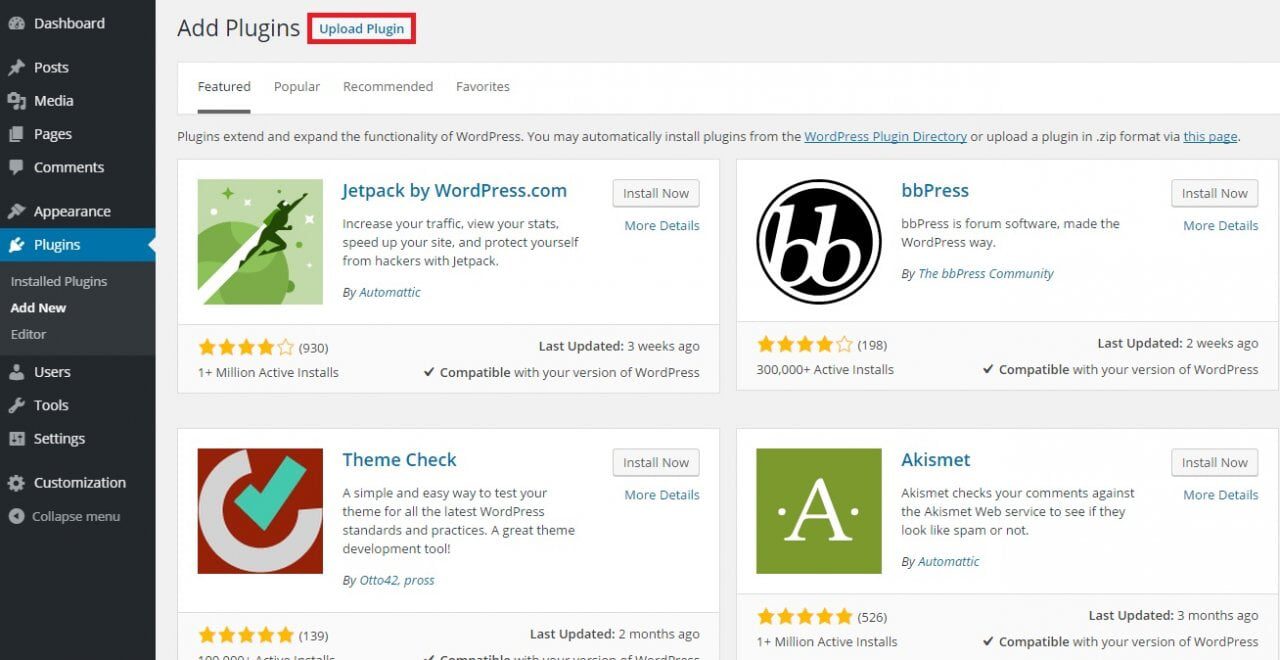The width and height of the screenshot is (1280, 660).
Task: Click the Akismet green logo thumbnail
Action: click(x=819, y=511)
